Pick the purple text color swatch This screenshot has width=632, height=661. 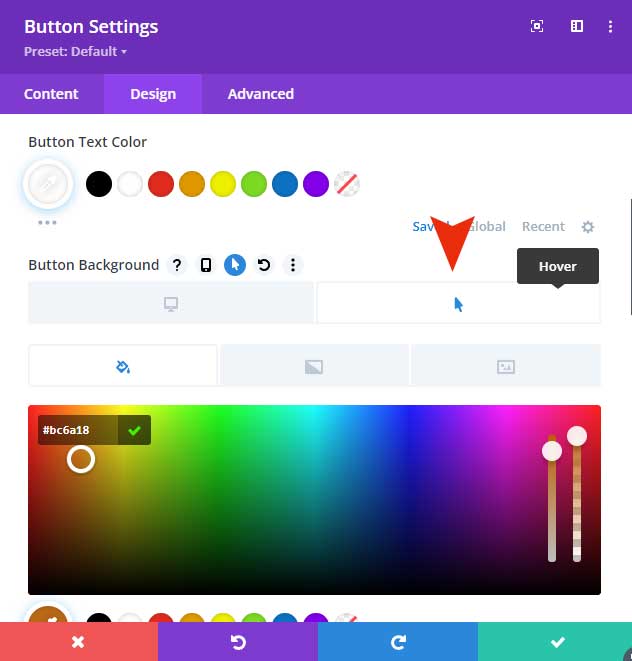click(316, 184)
